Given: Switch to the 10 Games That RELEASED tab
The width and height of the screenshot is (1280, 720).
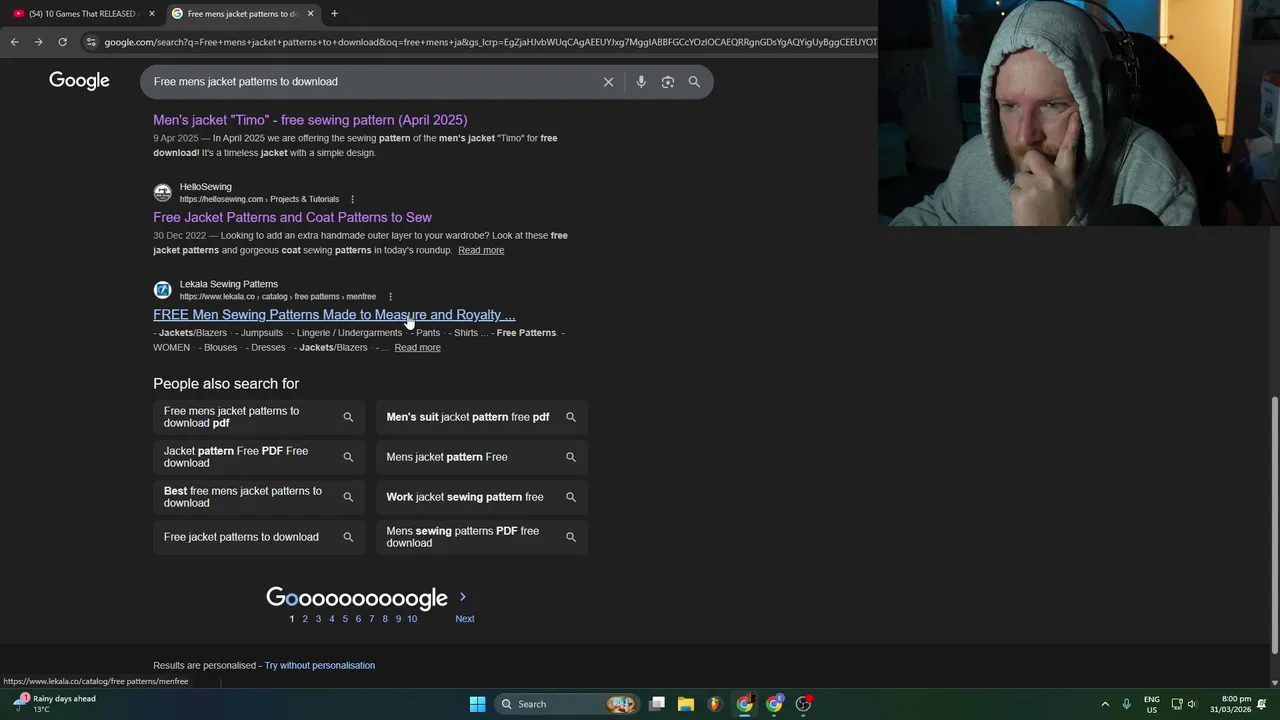Looking at the screenshot, I should [84, 14].
